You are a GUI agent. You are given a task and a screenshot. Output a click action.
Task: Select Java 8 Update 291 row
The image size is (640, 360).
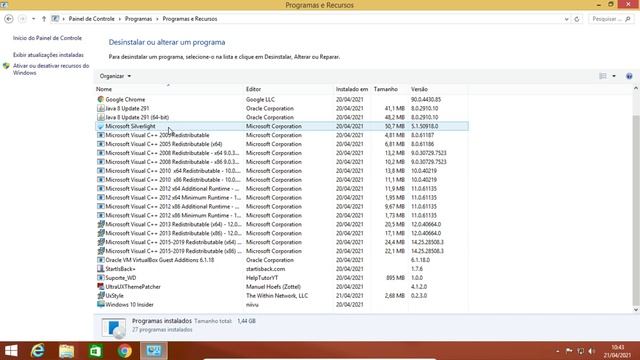coord(282,108)
